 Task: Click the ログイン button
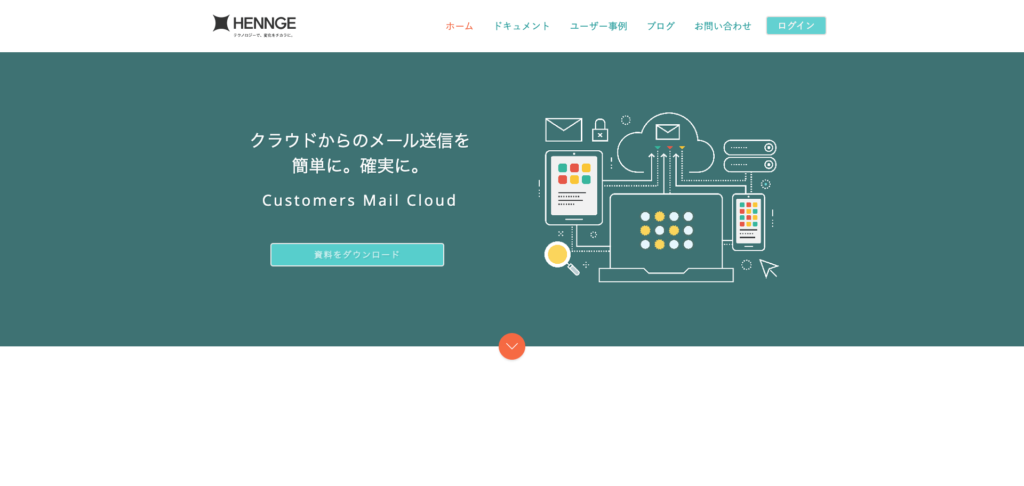pyautogui.click(x=796, y=25)
